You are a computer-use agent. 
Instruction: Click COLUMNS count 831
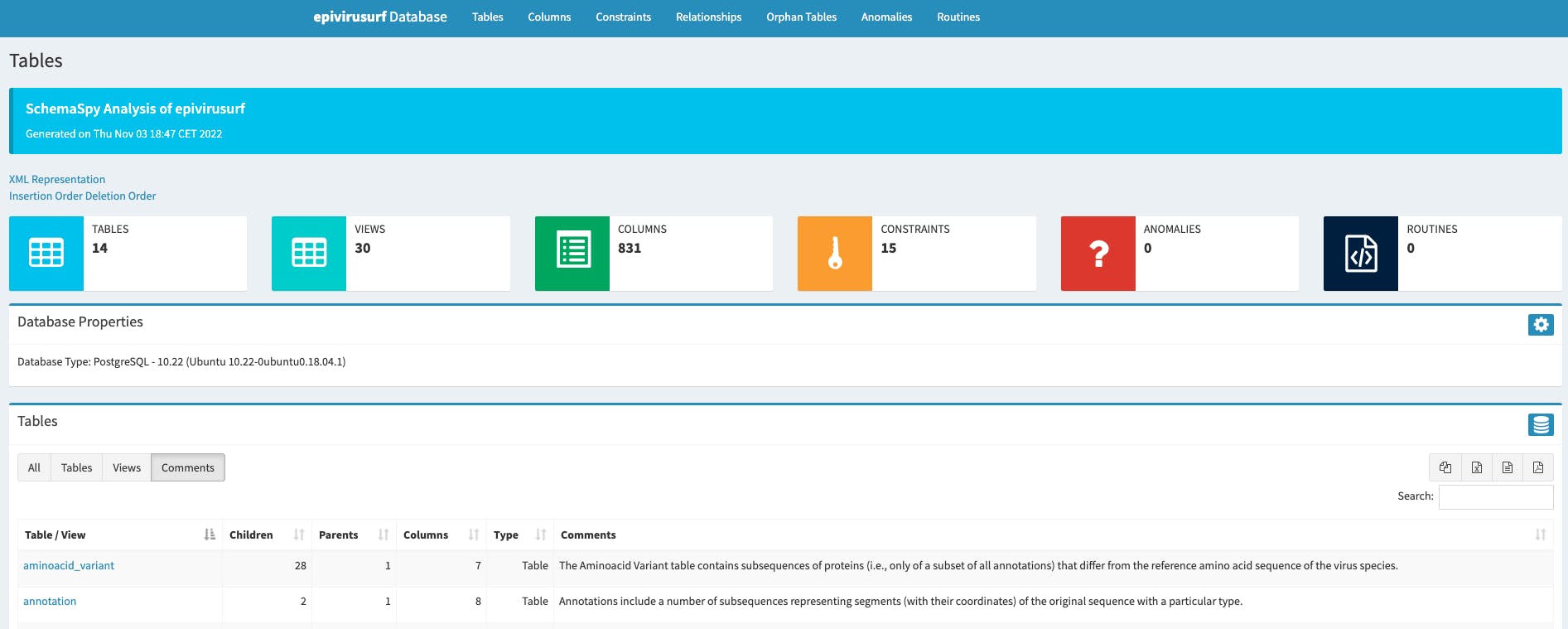click(x=630, y=248)
